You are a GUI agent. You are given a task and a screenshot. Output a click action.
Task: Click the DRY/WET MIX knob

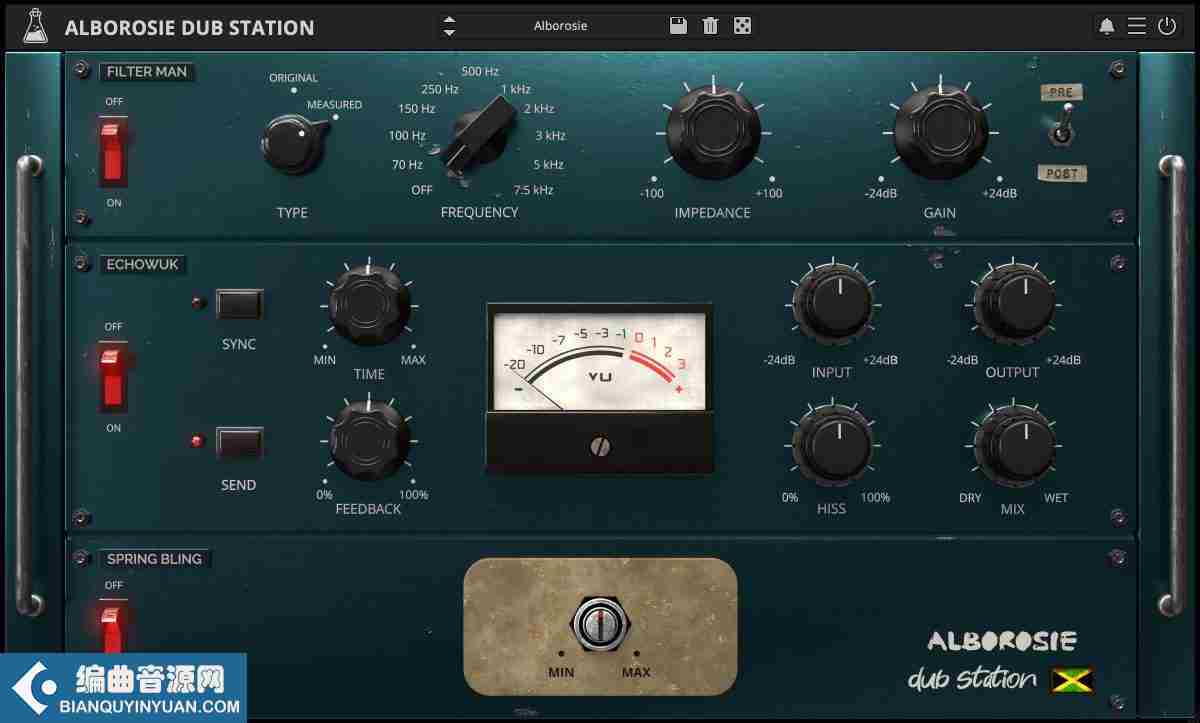(x=1013, y=445)
